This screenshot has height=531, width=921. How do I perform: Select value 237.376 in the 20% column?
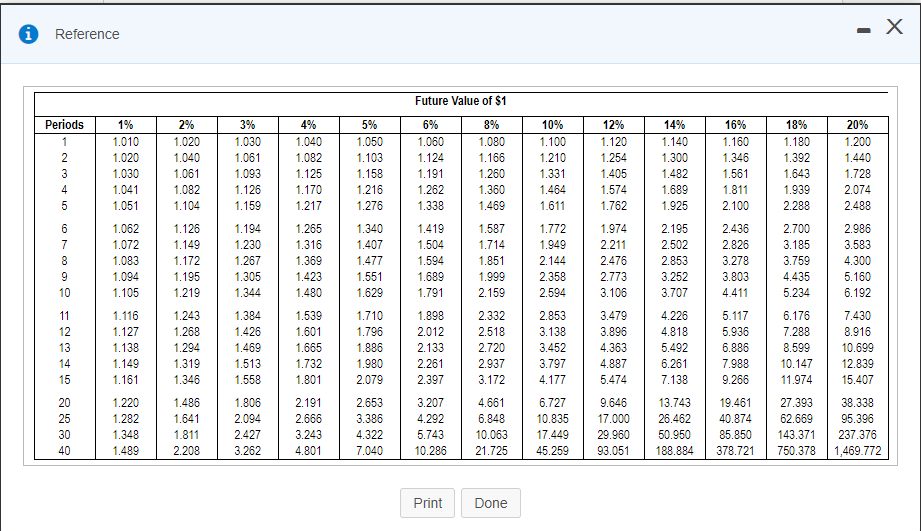point(858,435)
